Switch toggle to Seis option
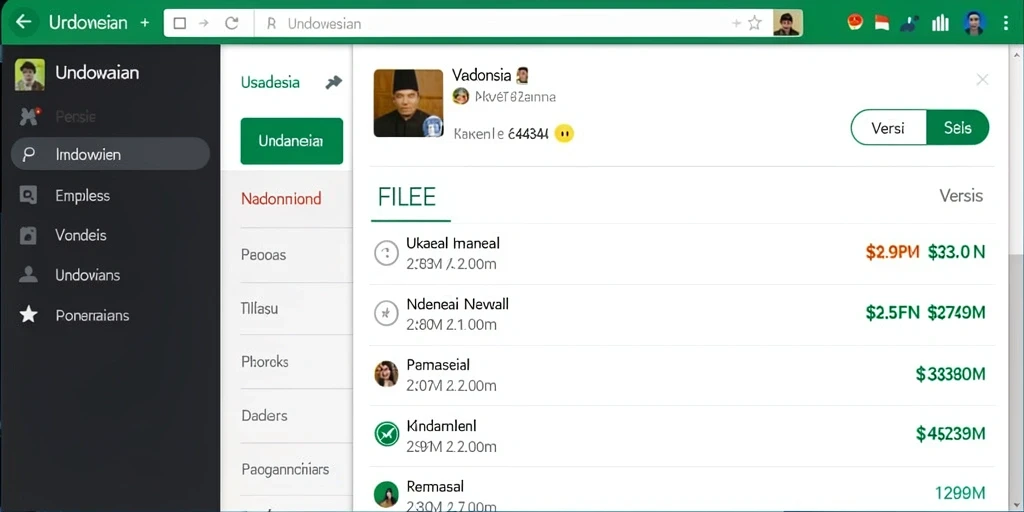Screen dimensions: 1024x512 (x=957, y=127)
